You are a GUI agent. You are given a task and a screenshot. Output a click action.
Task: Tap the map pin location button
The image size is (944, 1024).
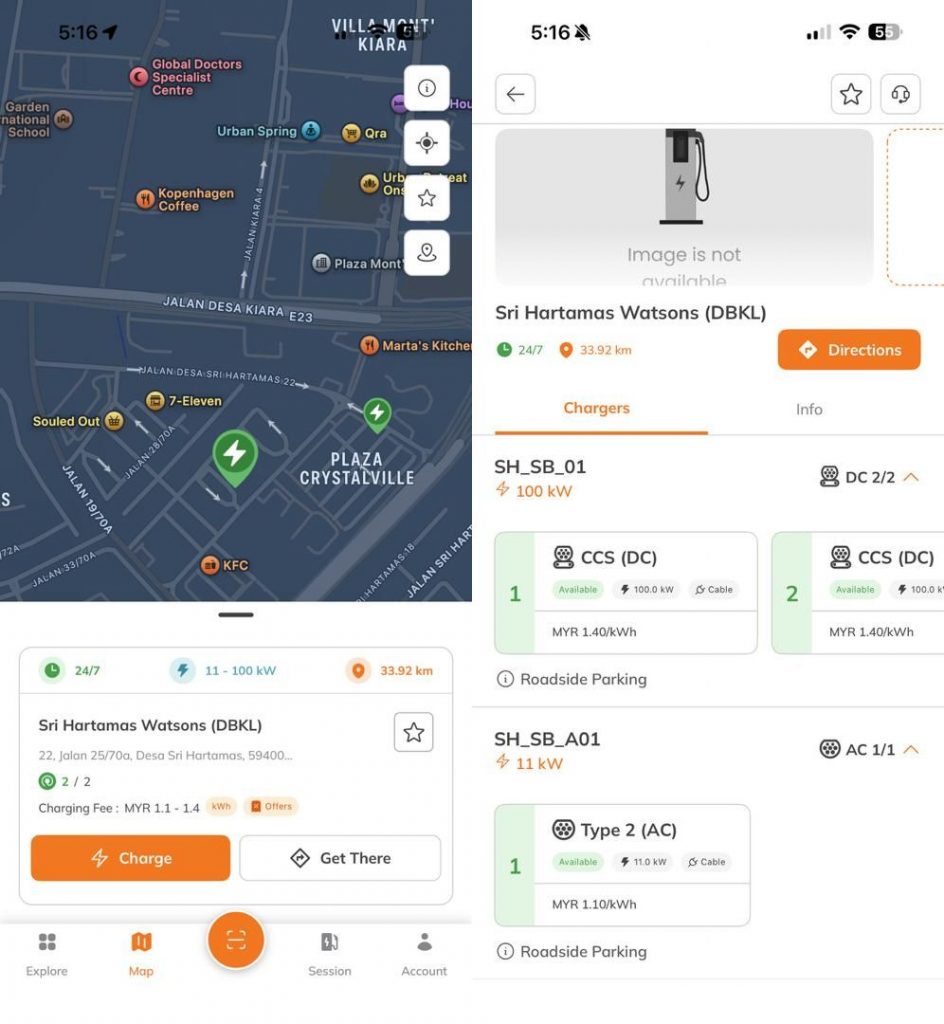426,253
